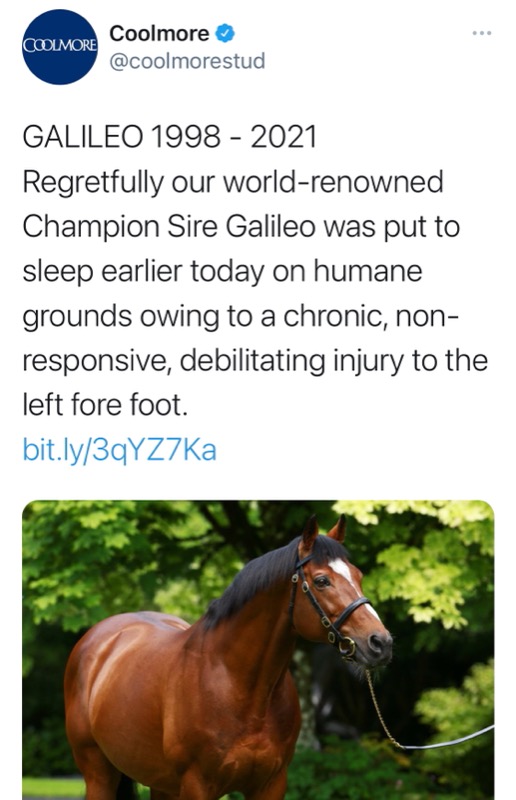
Task: Click the 'sleep earlier today' text line
Action: point(222,271)
